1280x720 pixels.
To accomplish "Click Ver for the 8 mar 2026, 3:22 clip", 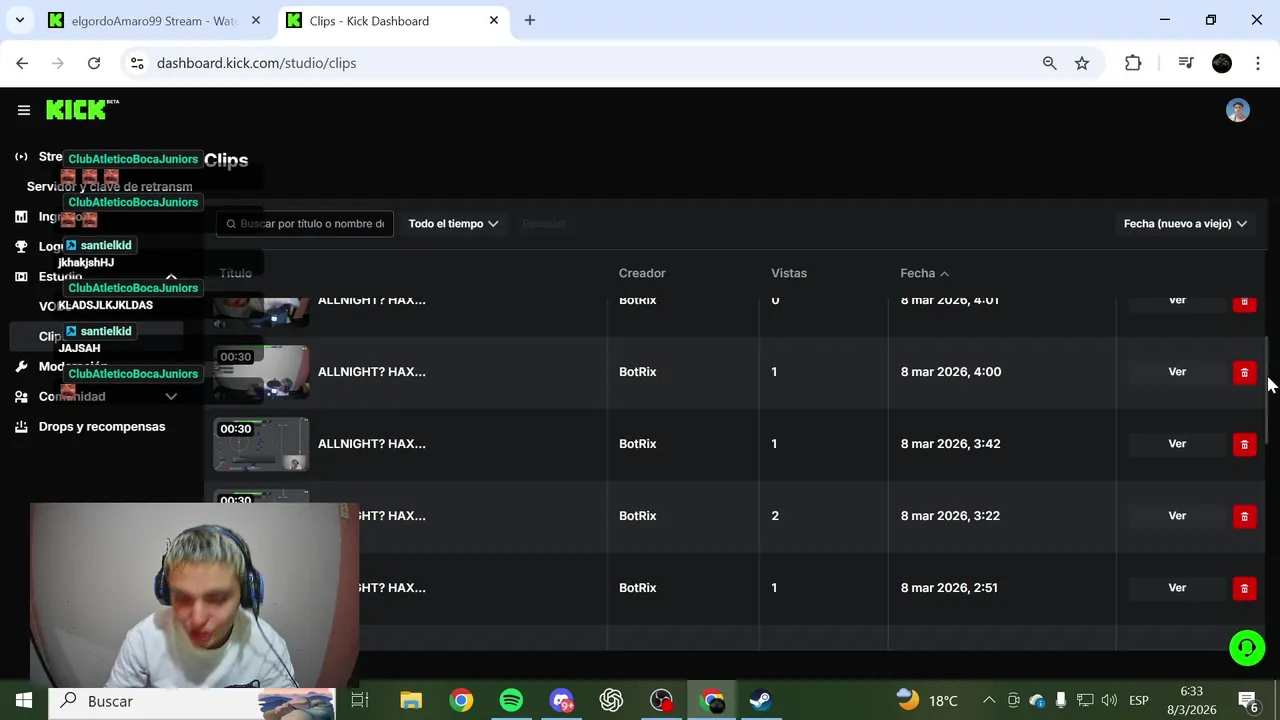I will pos(1177,516).
